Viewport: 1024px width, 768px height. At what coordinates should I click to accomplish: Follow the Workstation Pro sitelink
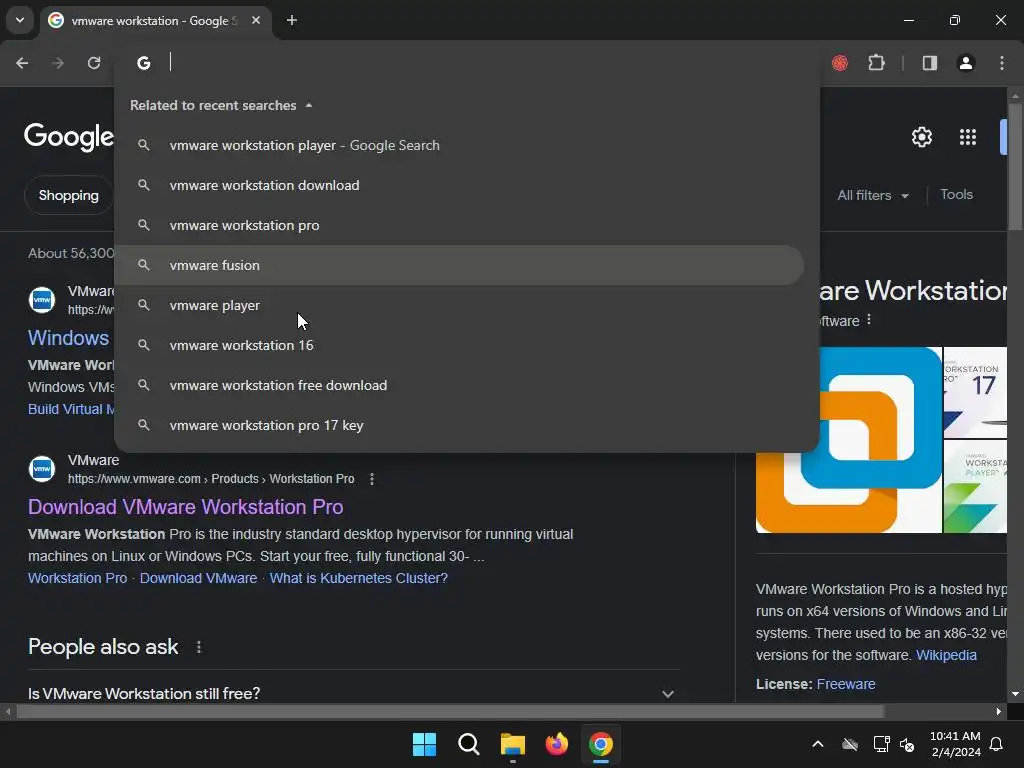coord(78,578)
